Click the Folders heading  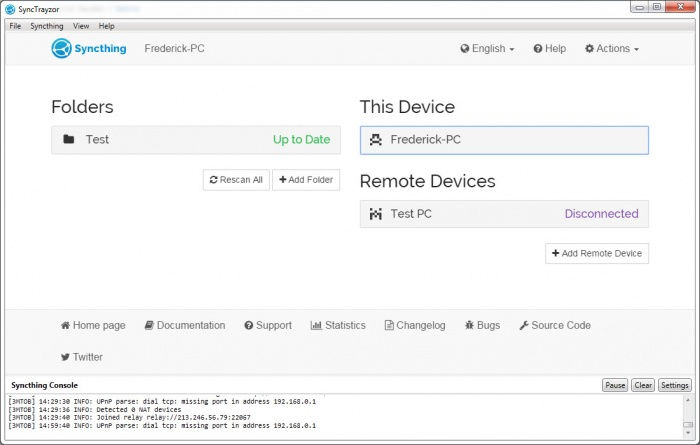point(83,107)
